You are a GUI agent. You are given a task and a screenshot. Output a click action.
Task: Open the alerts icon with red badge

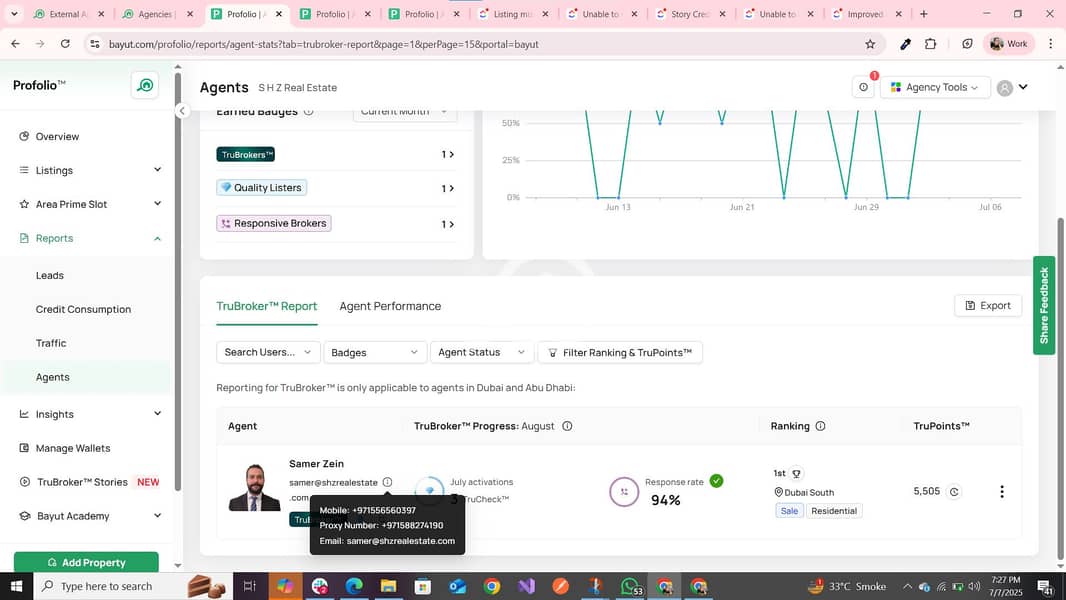point(864,86)
